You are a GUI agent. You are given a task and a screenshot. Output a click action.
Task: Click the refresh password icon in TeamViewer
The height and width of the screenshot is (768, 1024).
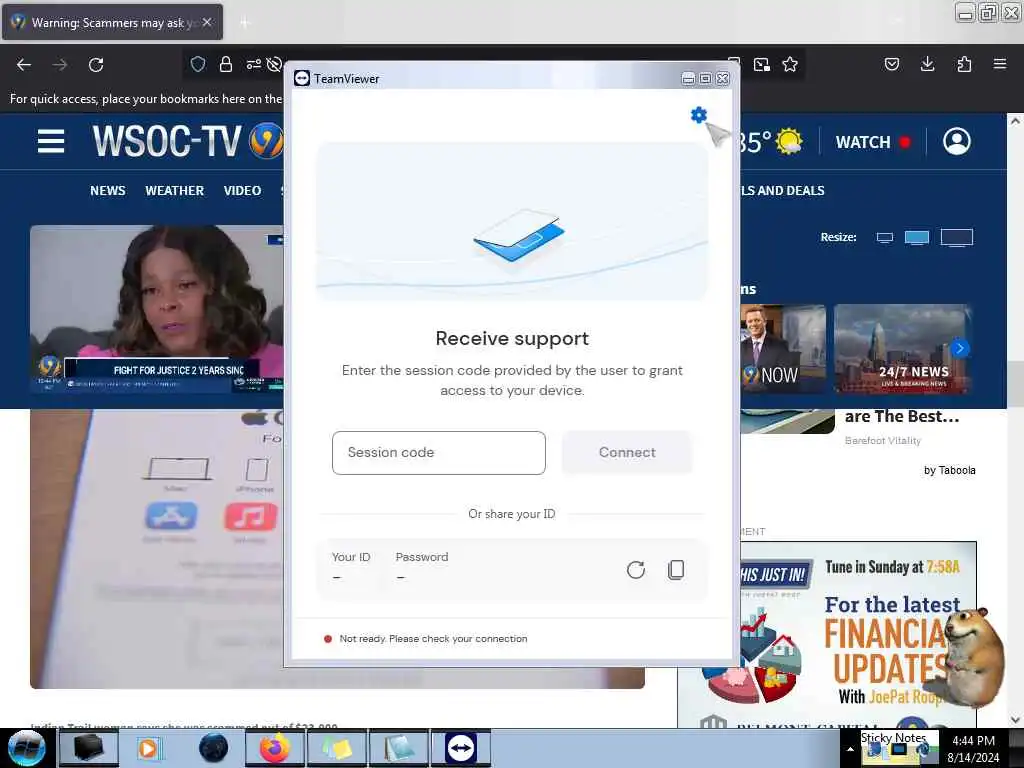(x=635, y=569)
